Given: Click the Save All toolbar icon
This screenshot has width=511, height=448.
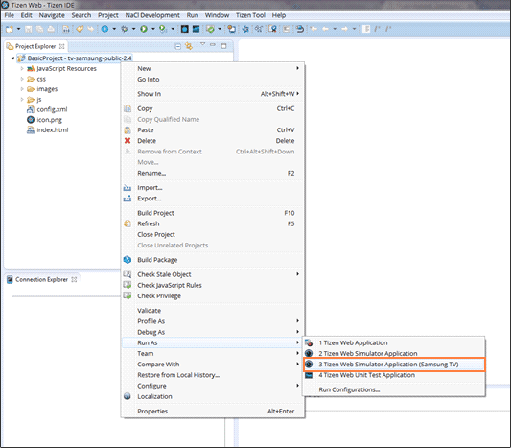Looking at the screenshot, I should [x=40, y=29].
